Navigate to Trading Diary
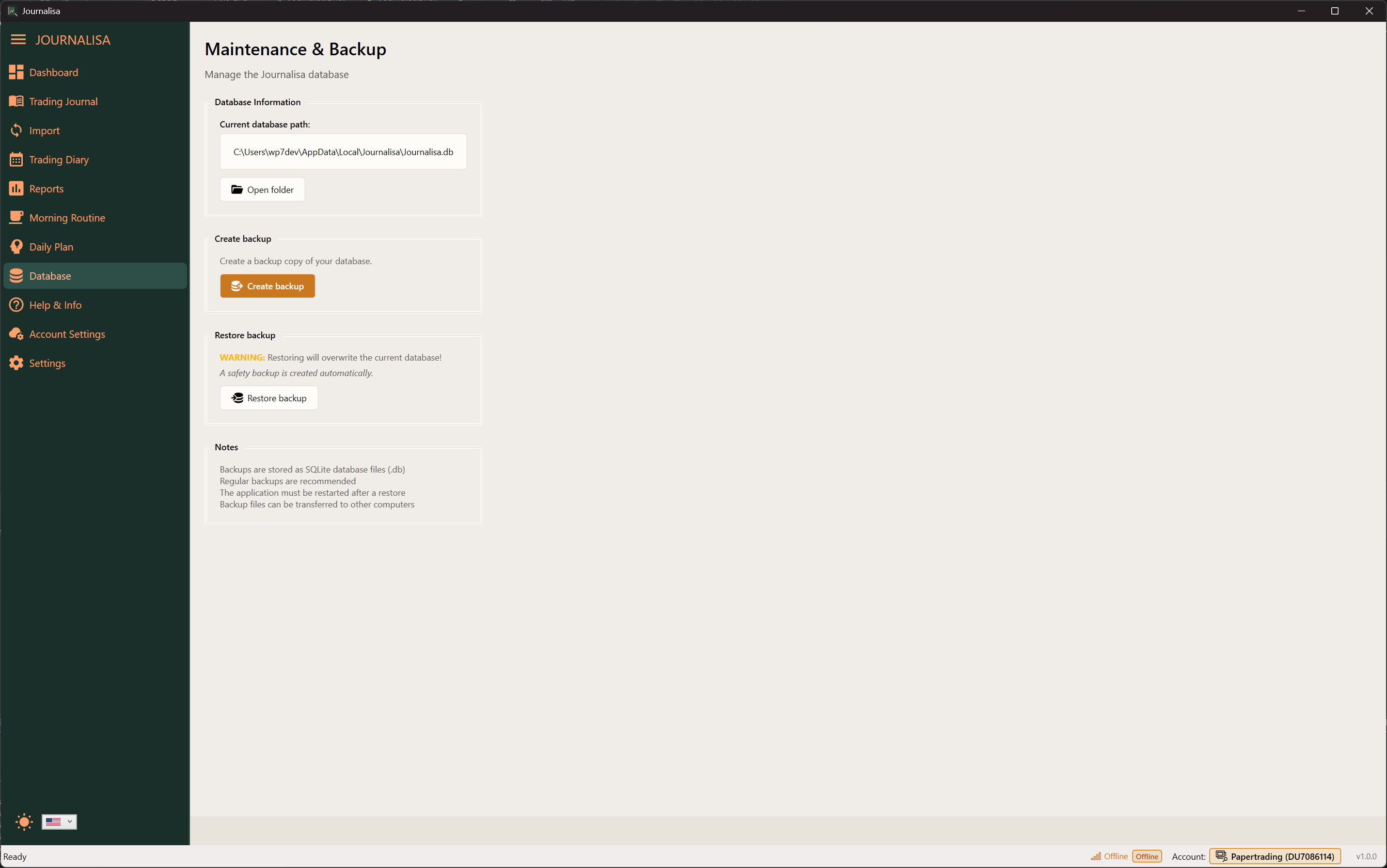 pos(95,159)
